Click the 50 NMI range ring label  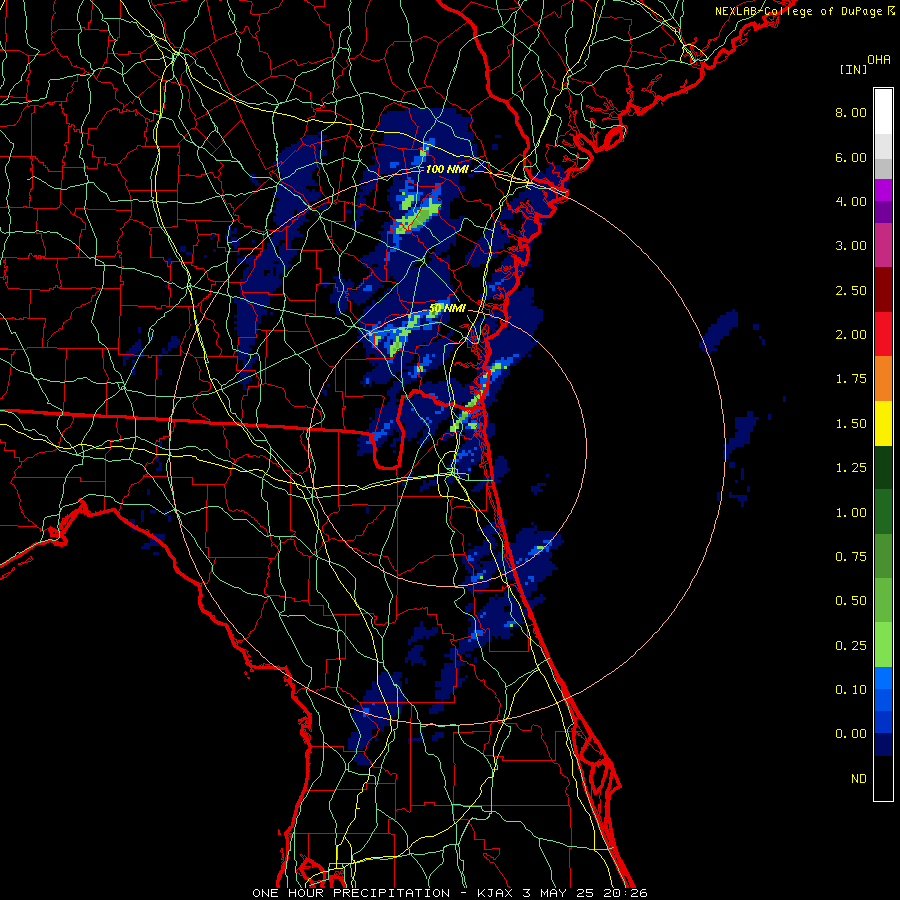(447, 308)
